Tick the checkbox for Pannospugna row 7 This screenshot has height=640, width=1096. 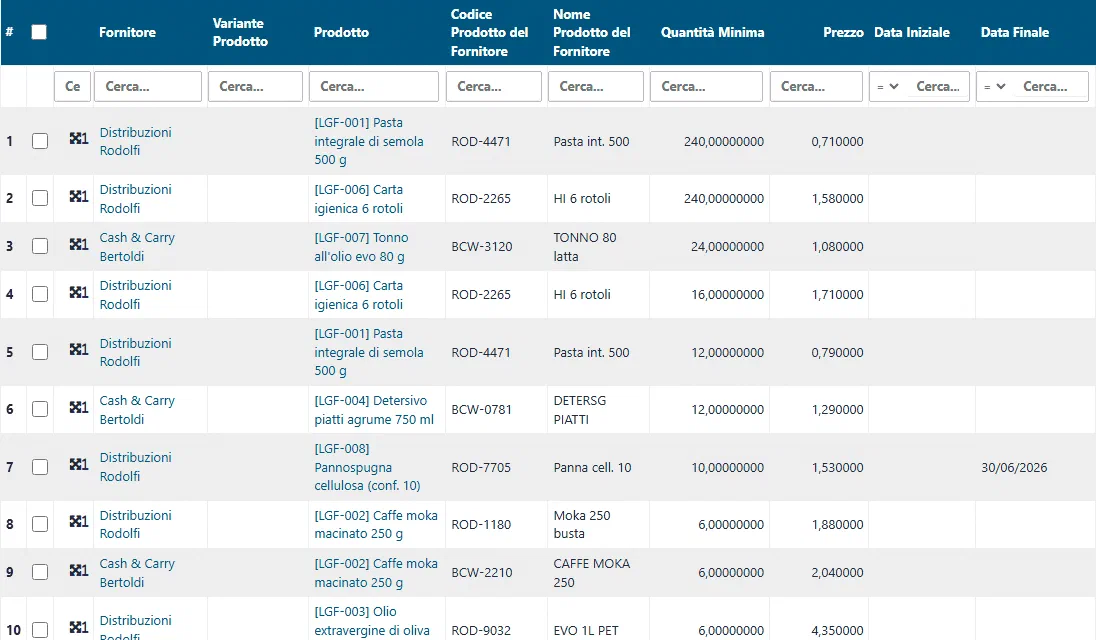click(40, 467)
